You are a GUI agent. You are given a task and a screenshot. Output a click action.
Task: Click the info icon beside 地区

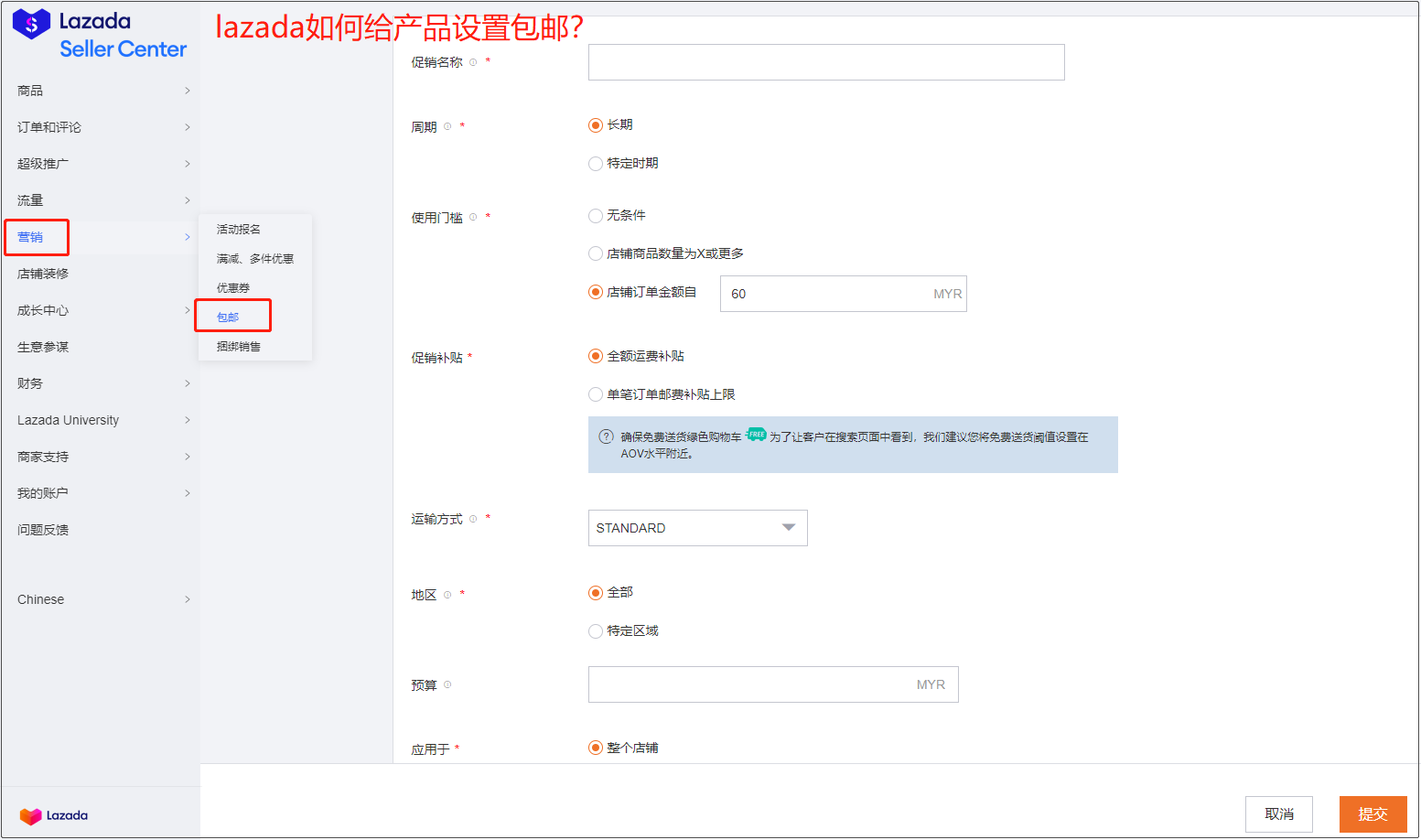coord(447,595)
